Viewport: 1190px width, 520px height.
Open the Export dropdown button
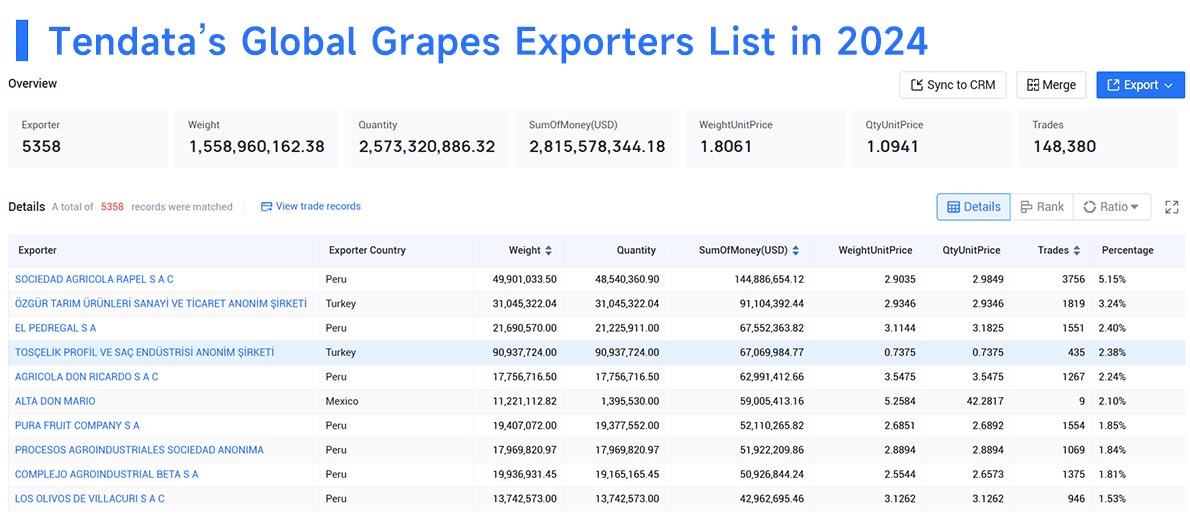(x=1140, y=85)
